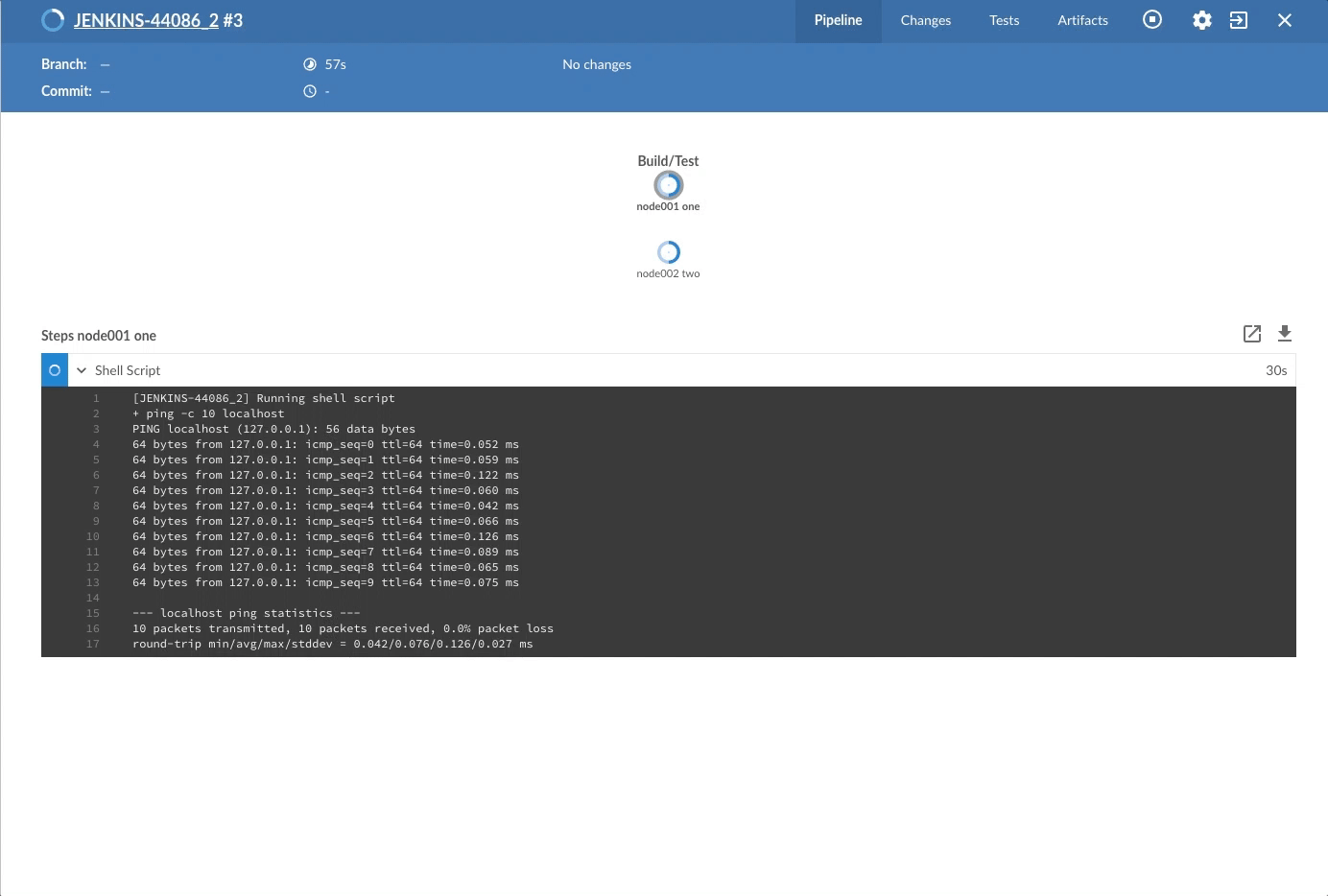
Task: Click the completed time clock icon
Action: (310, 91)
